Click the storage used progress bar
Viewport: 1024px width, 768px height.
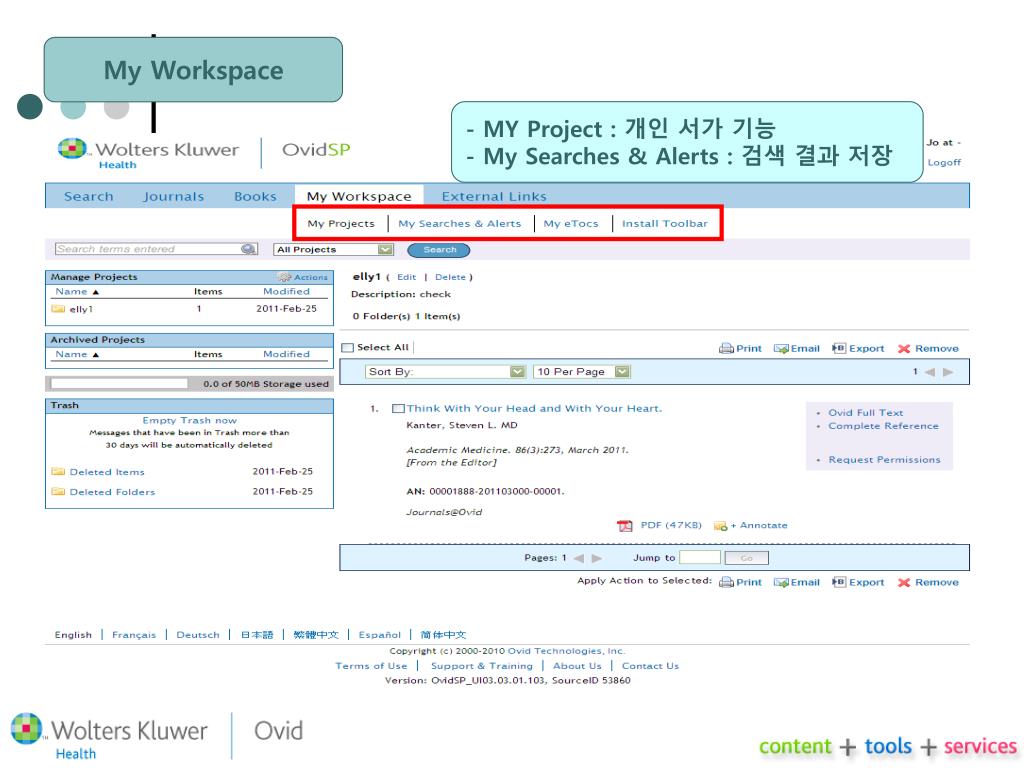(x=119, y=384)
